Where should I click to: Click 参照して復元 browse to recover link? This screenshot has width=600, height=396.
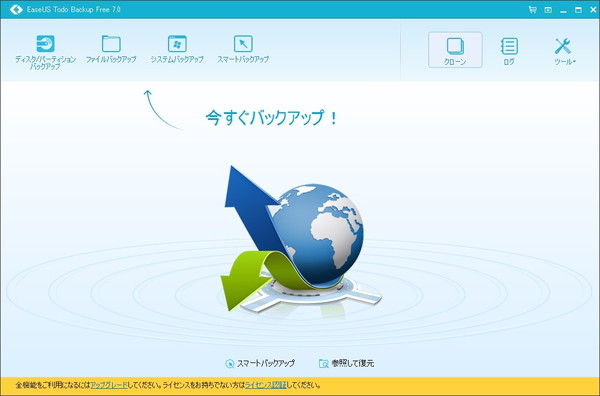346,363
